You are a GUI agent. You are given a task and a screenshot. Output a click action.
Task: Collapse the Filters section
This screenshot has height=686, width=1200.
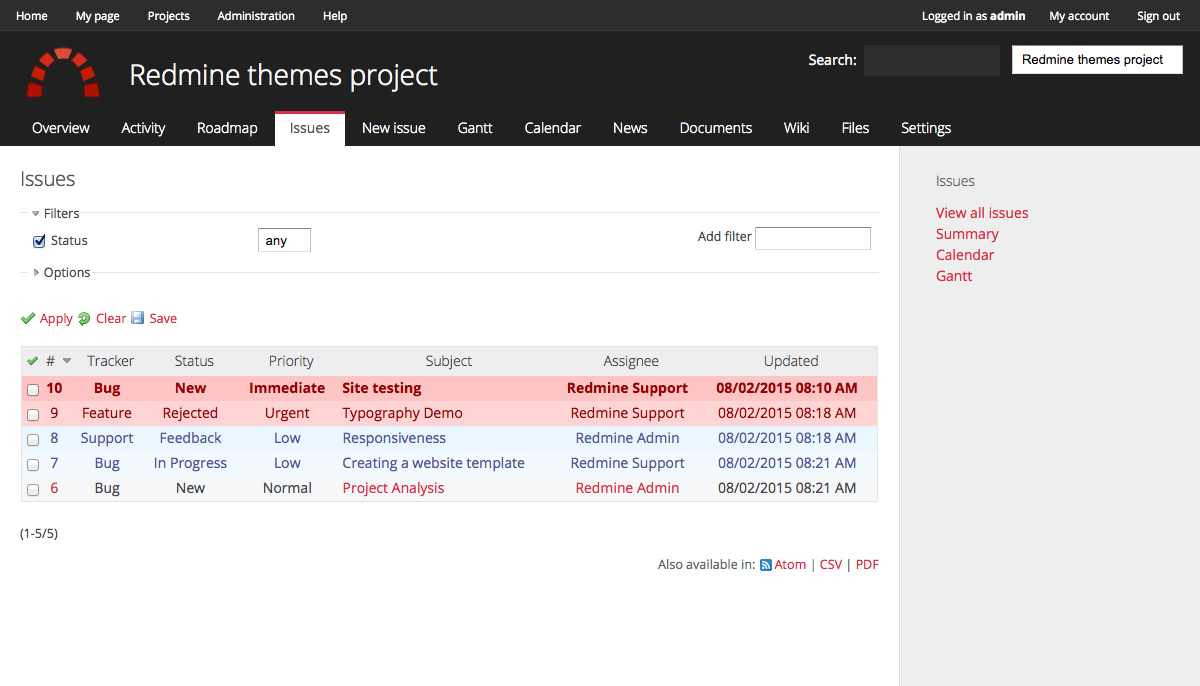pos(55,213)
